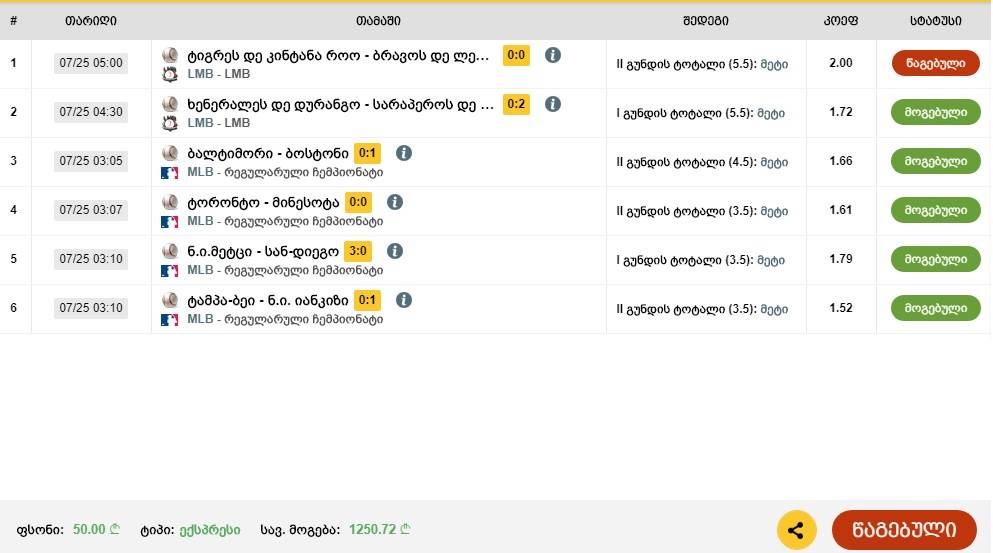Screen dimensions: 993x553
Task: Click the stake amount 50.00
Action: pos(96,530)
